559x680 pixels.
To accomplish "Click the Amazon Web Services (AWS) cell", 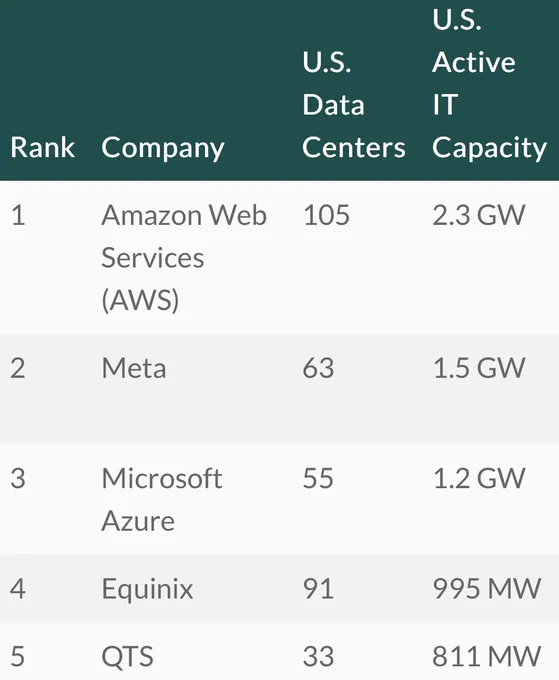I will click(184, 258).
